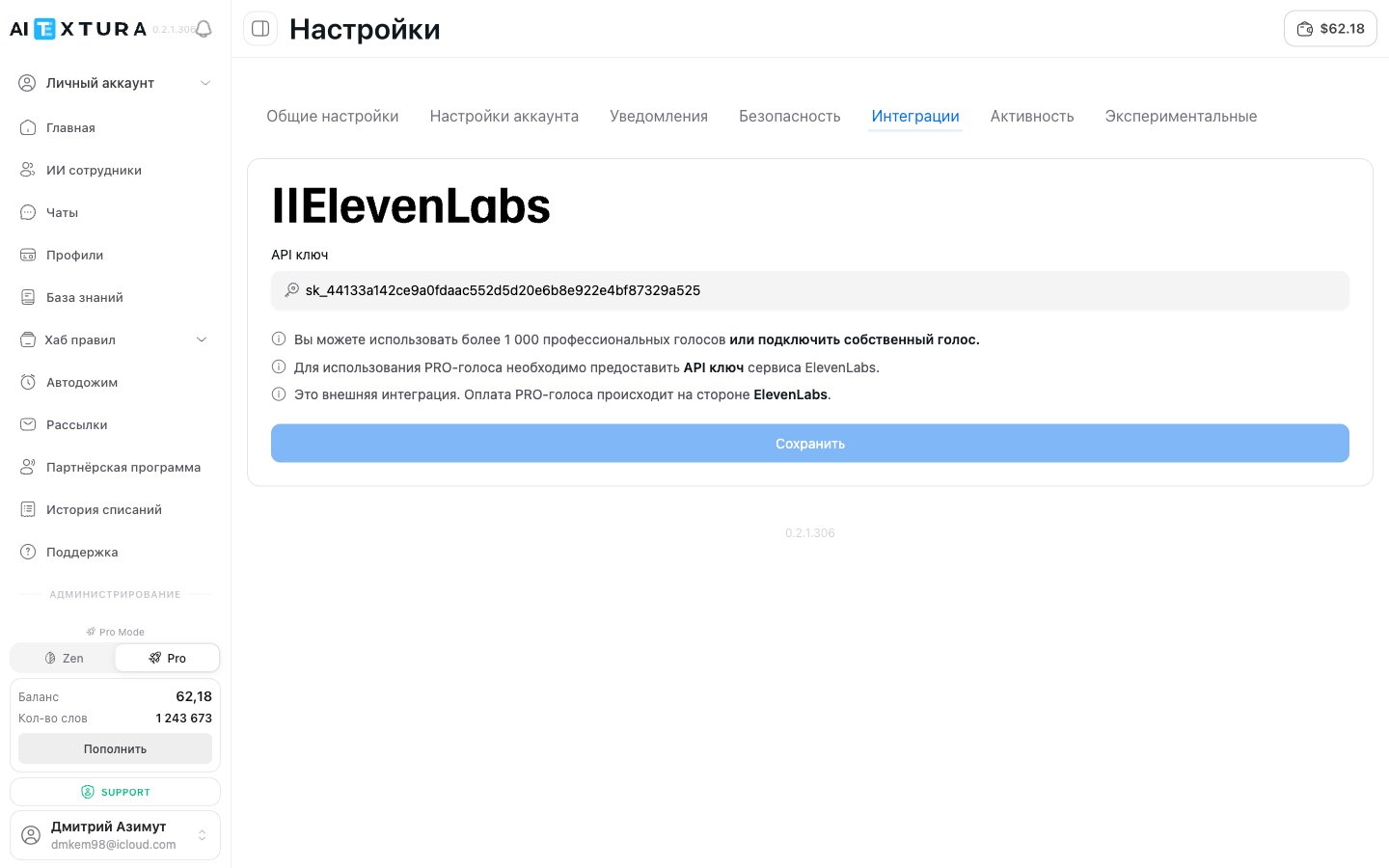Open the Настройки аккаунта tab
Screen dimensions: 1389x868
[x=504, y=116]
